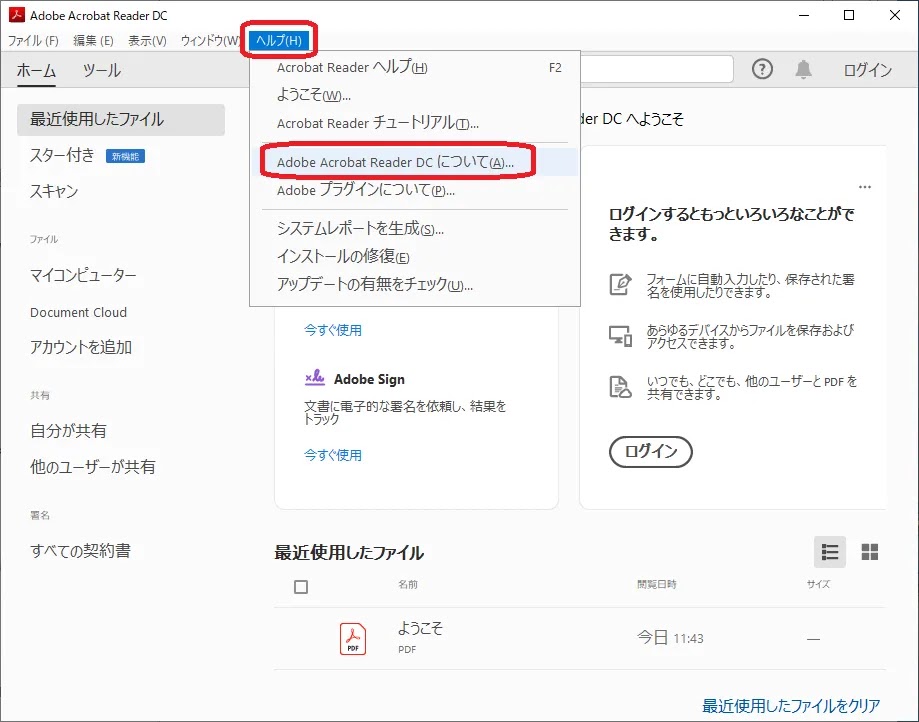
Task: Click the ようこそ PDF file icon
Action: pyautogui.click(x=353, y=638)
